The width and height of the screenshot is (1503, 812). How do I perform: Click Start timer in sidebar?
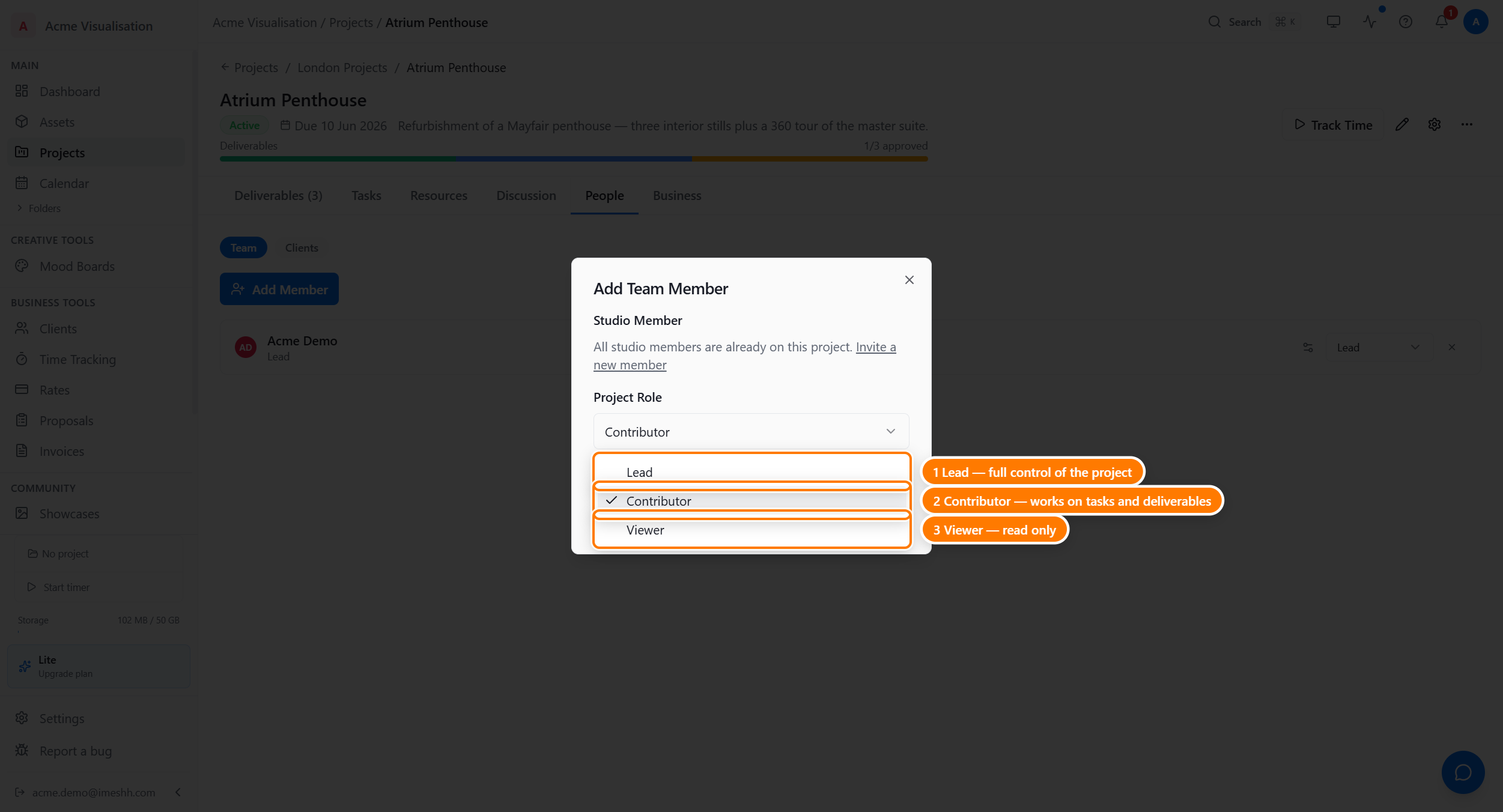pos(99,587)
